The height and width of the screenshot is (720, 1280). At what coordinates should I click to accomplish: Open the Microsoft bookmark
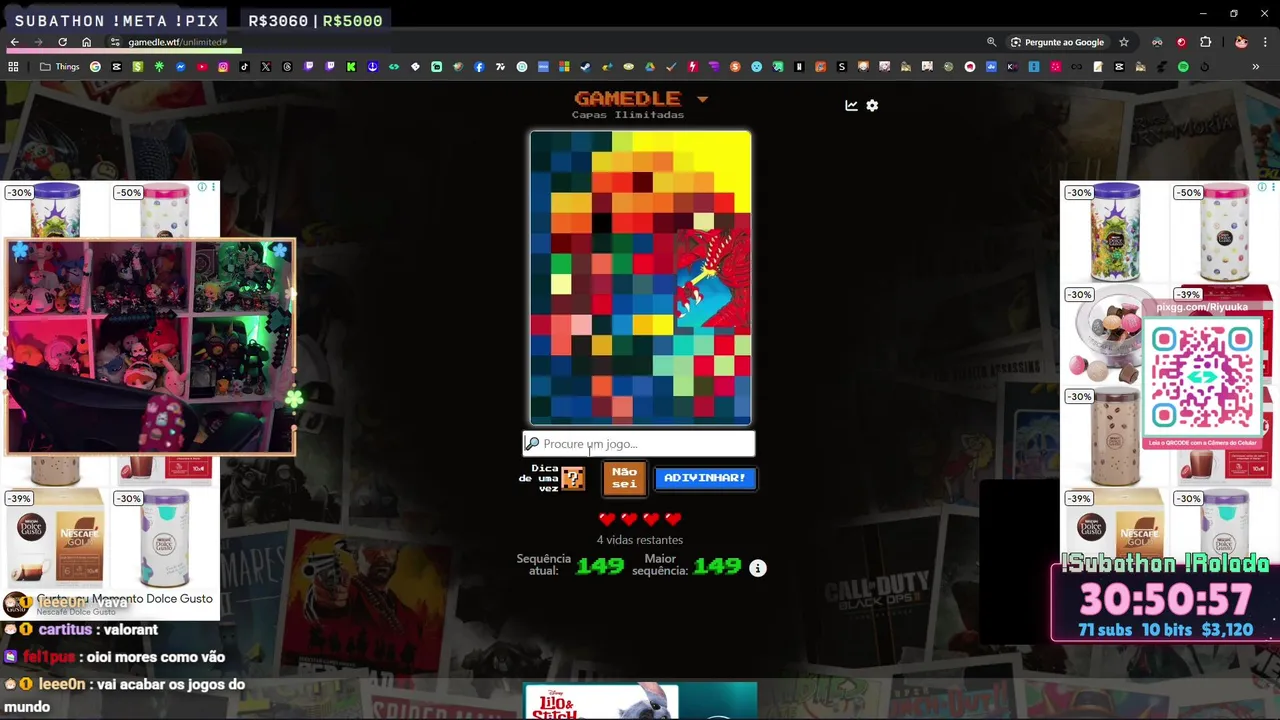tap(564, 67)
